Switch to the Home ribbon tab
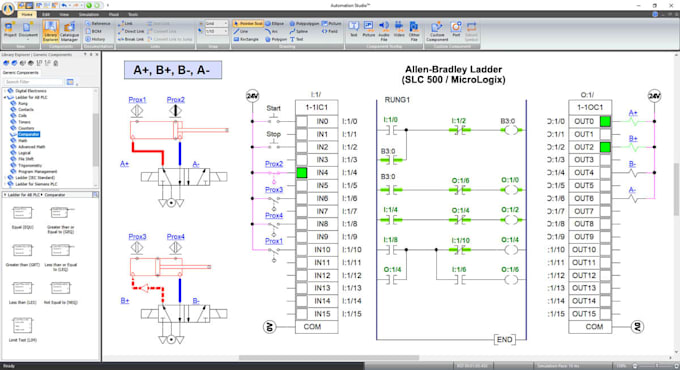680x370 pixels. (x=27, y=14)
